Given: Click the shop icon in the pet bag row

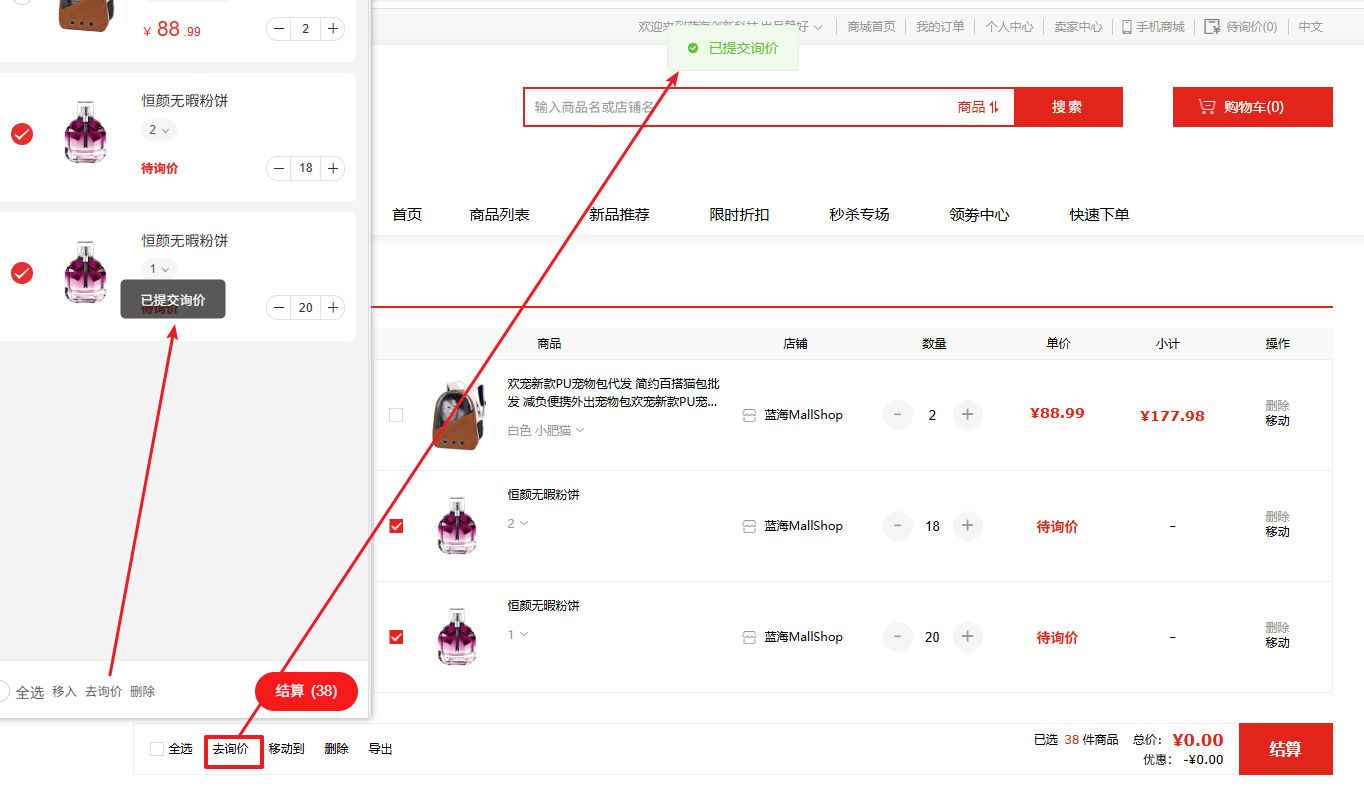Looking at the screenshot, I should tap(749, 415).
